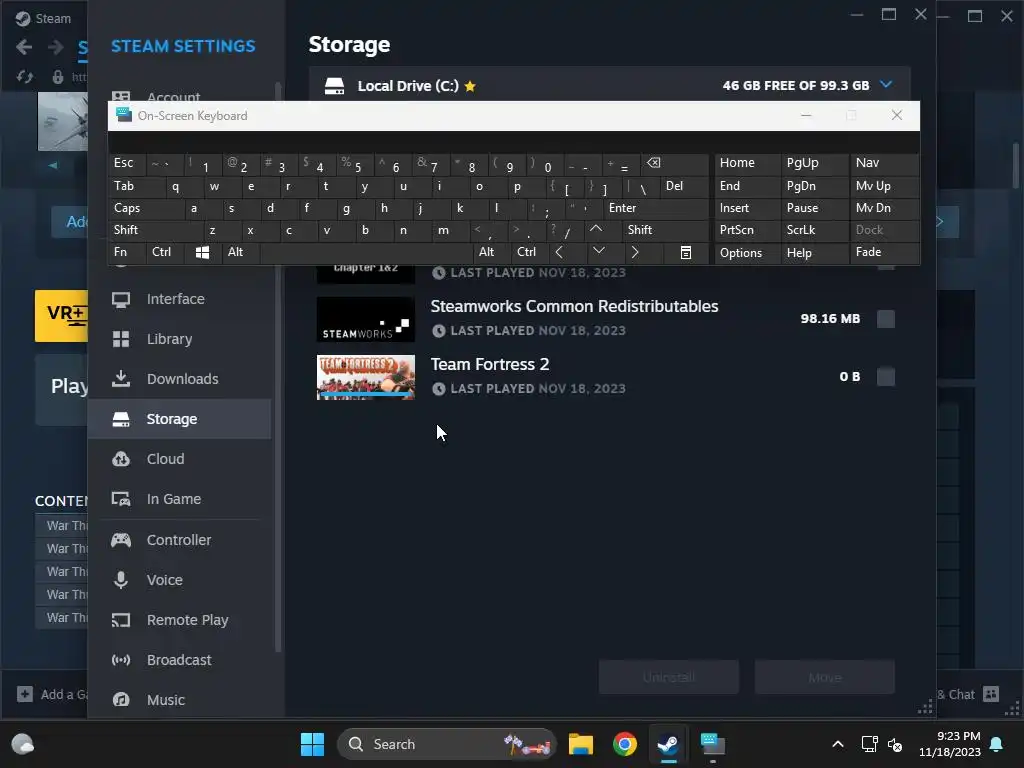Show hidden system tray icons

(x=838, y=744)
